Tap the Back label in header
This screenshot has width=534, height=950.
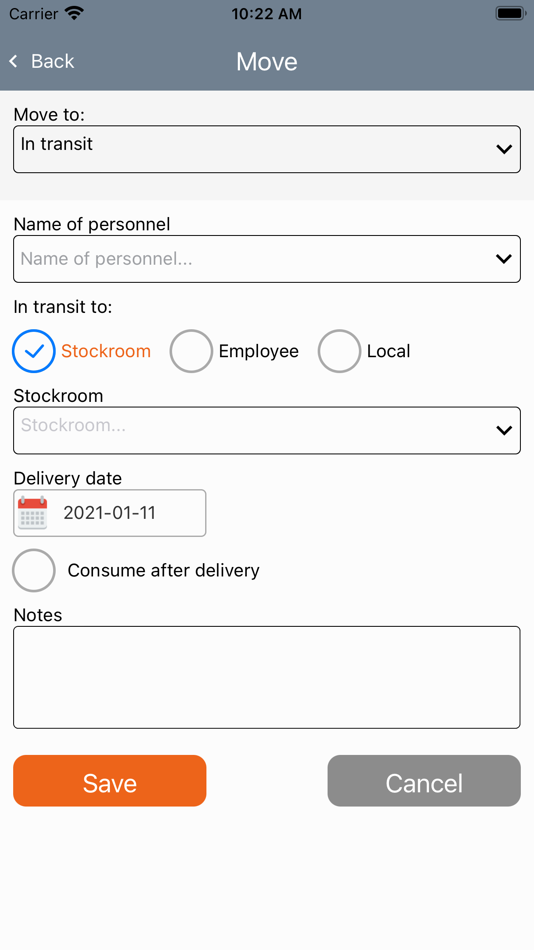[53, 61]
